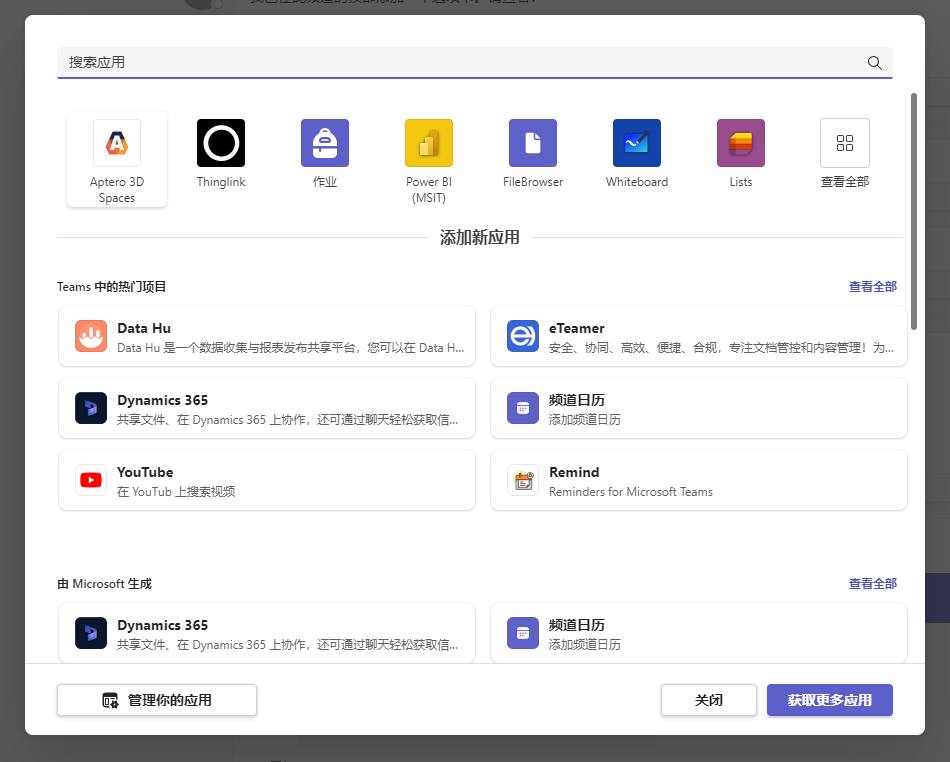Click '由 Microsoft 生成' section heading
The height and width of the screenshot is (762, 950).
coord(104,583)
